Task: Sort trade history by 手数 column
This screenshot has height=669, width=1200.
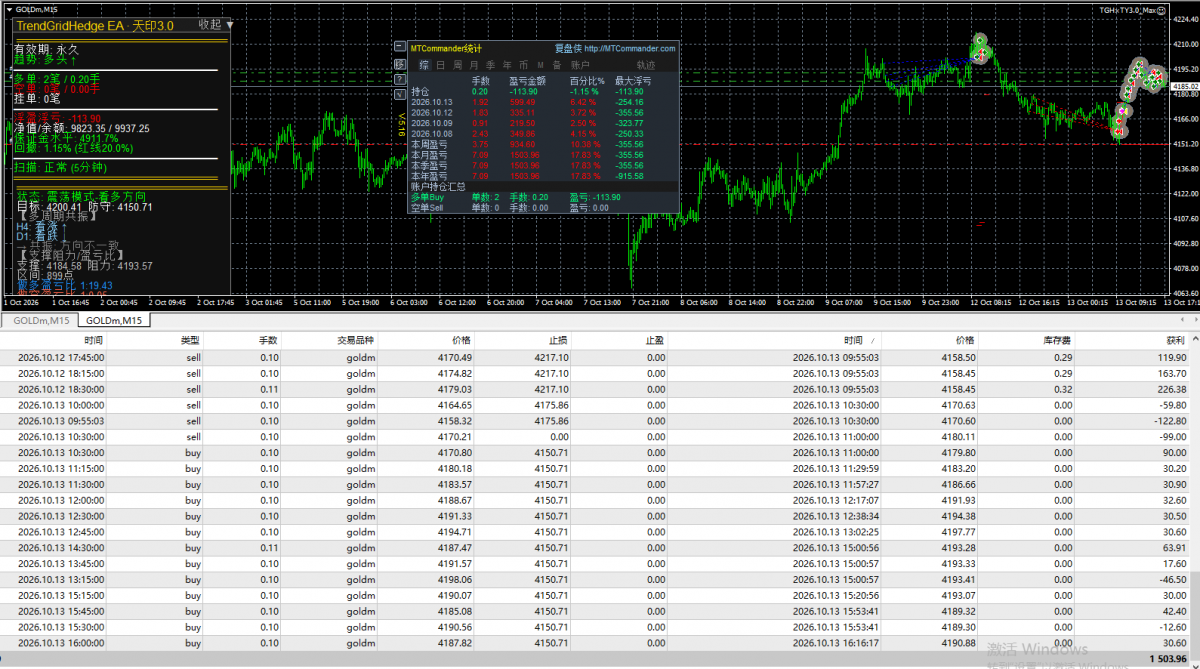Action: tap(268, 340)
